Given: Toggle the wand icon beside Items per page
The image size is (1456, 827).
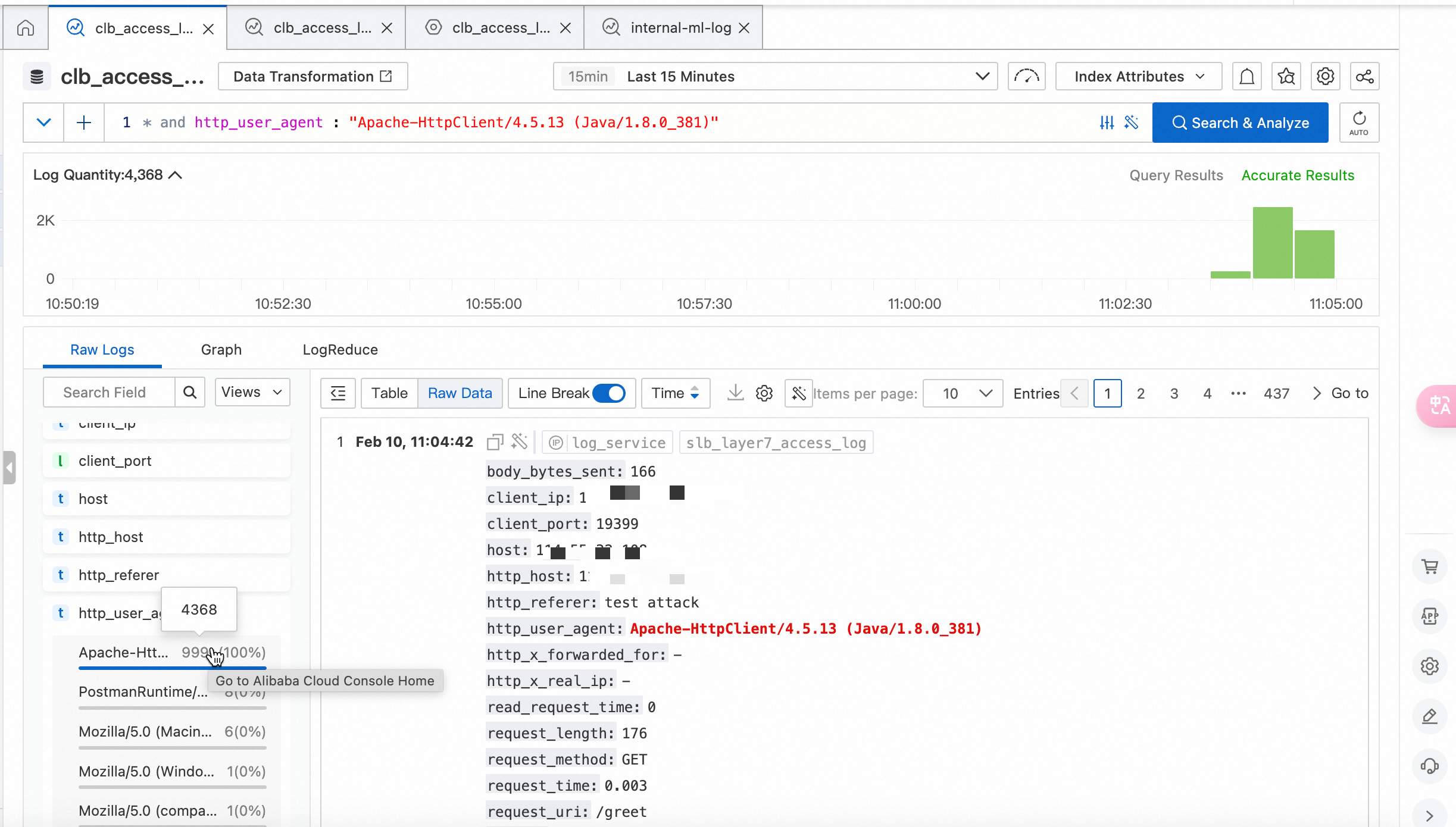Looking at the screenshot, I should coord(798,393).
